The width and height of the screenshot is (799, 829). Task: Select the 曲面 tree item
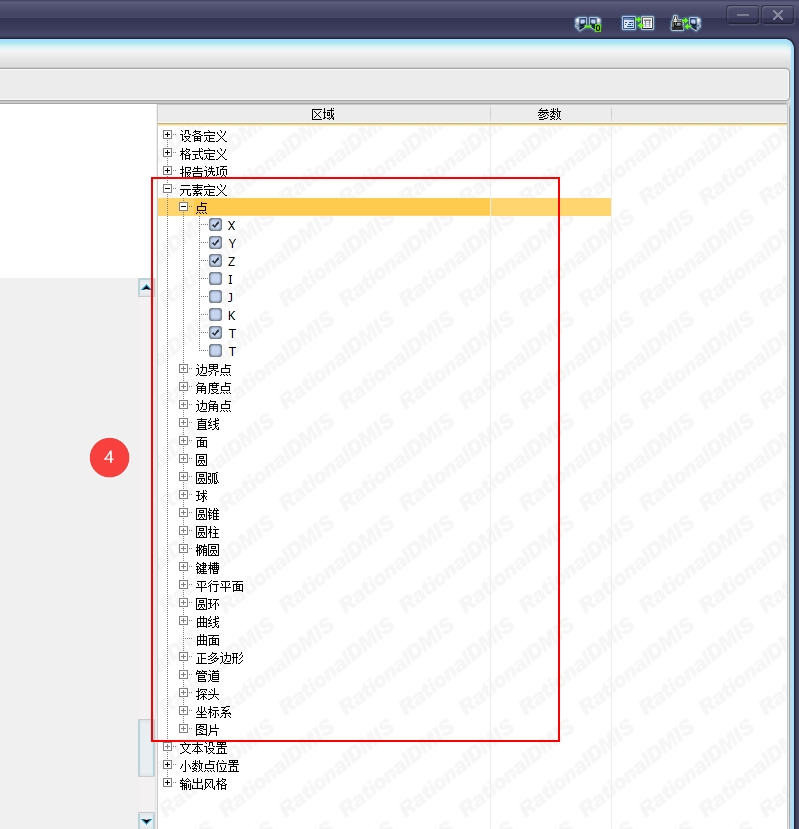[x=207, y=640]
